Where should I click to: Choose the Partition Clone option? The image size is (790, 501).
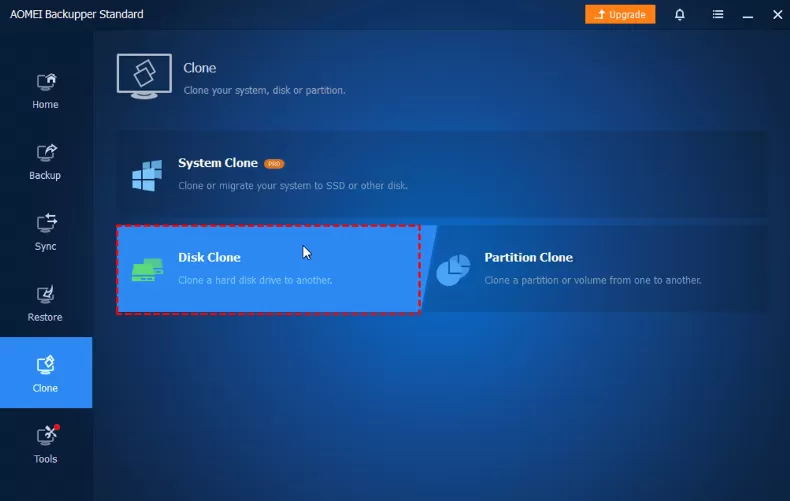598,269
